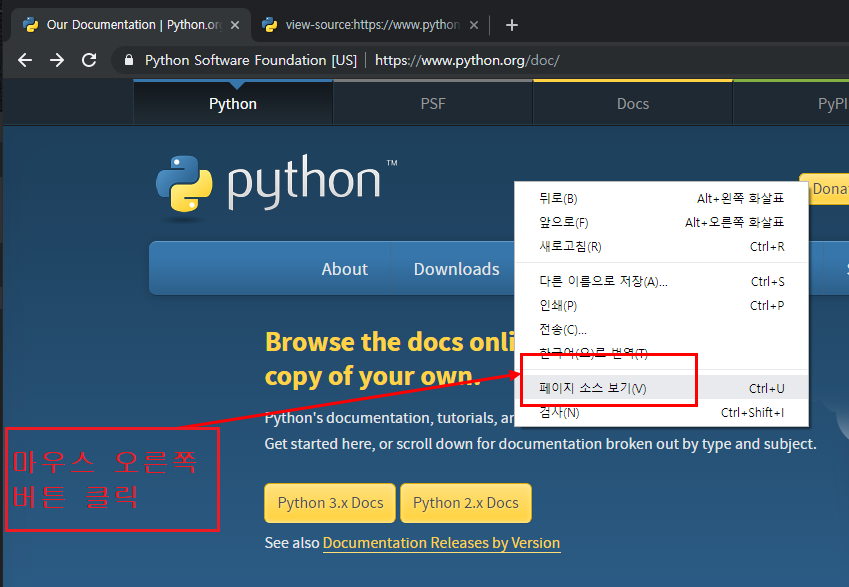
Task: Go back with the browser back arrow
Action: pos(25,60)
